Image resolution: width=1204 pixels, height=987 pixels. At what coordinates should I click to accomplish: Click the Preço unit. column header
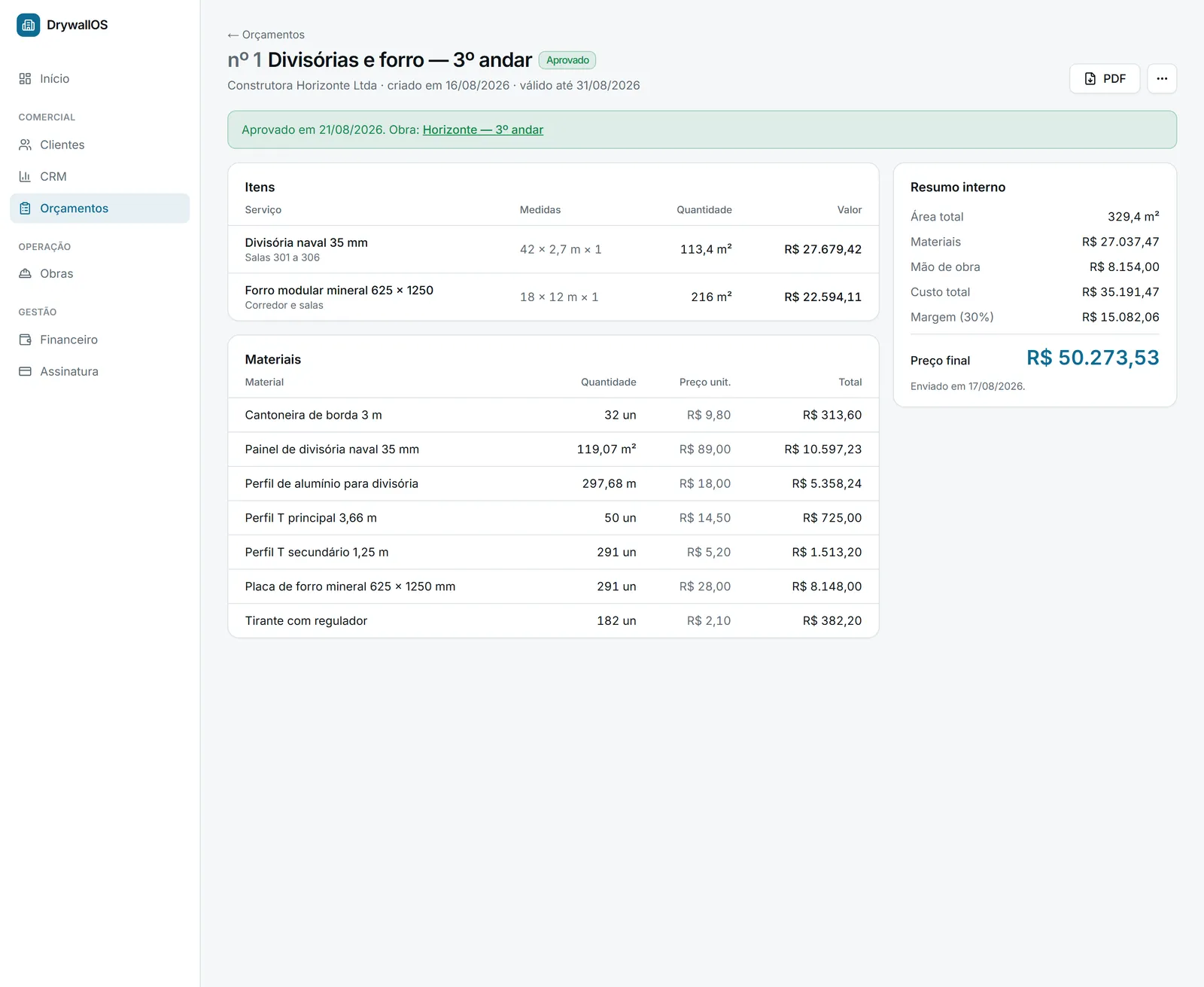[705, 382]
